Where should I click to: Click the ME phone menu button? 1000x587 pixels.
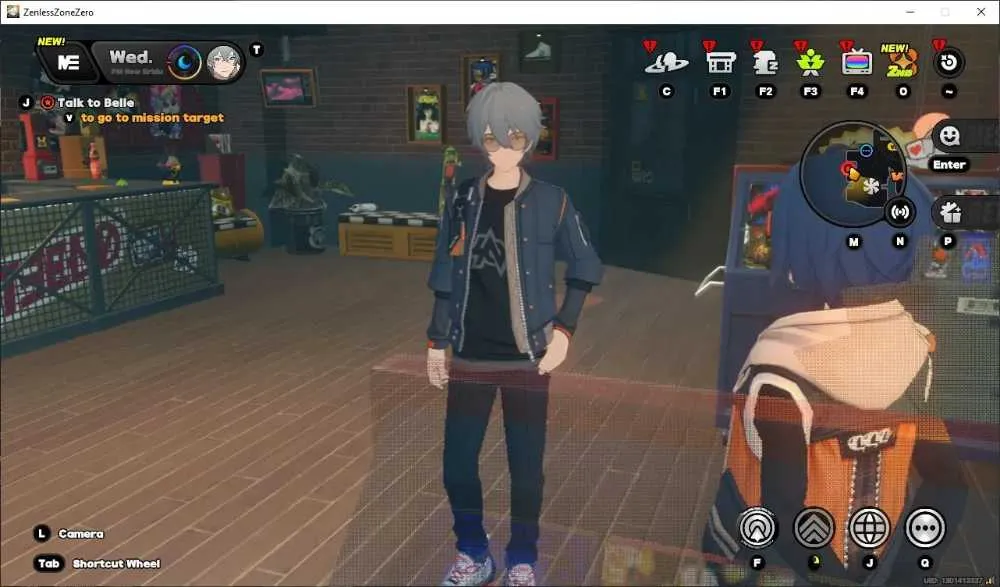coord(68,63)
